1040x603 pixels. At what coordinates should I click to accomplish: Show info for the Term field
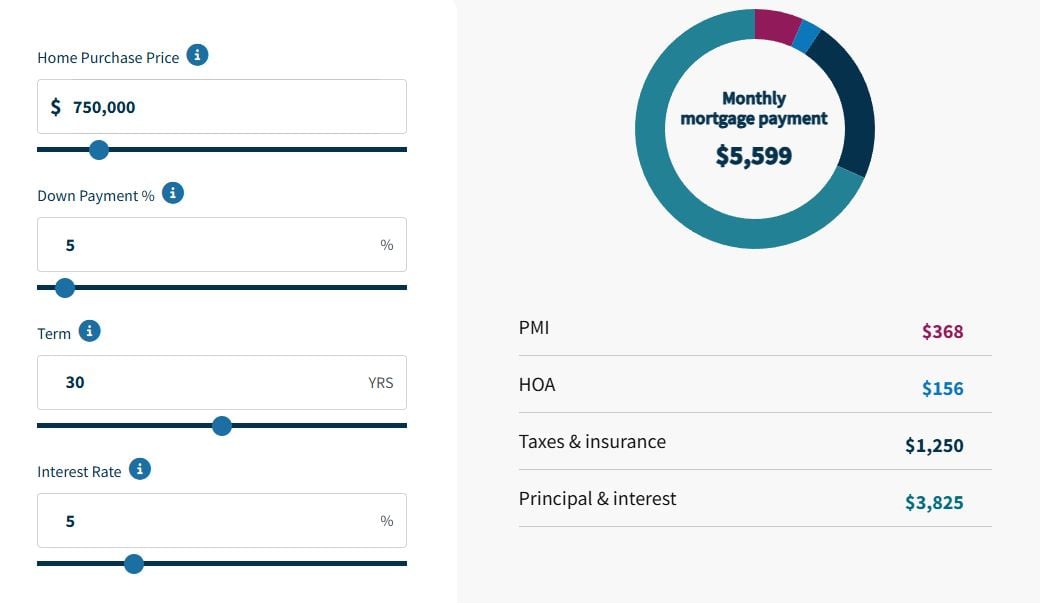90,331
